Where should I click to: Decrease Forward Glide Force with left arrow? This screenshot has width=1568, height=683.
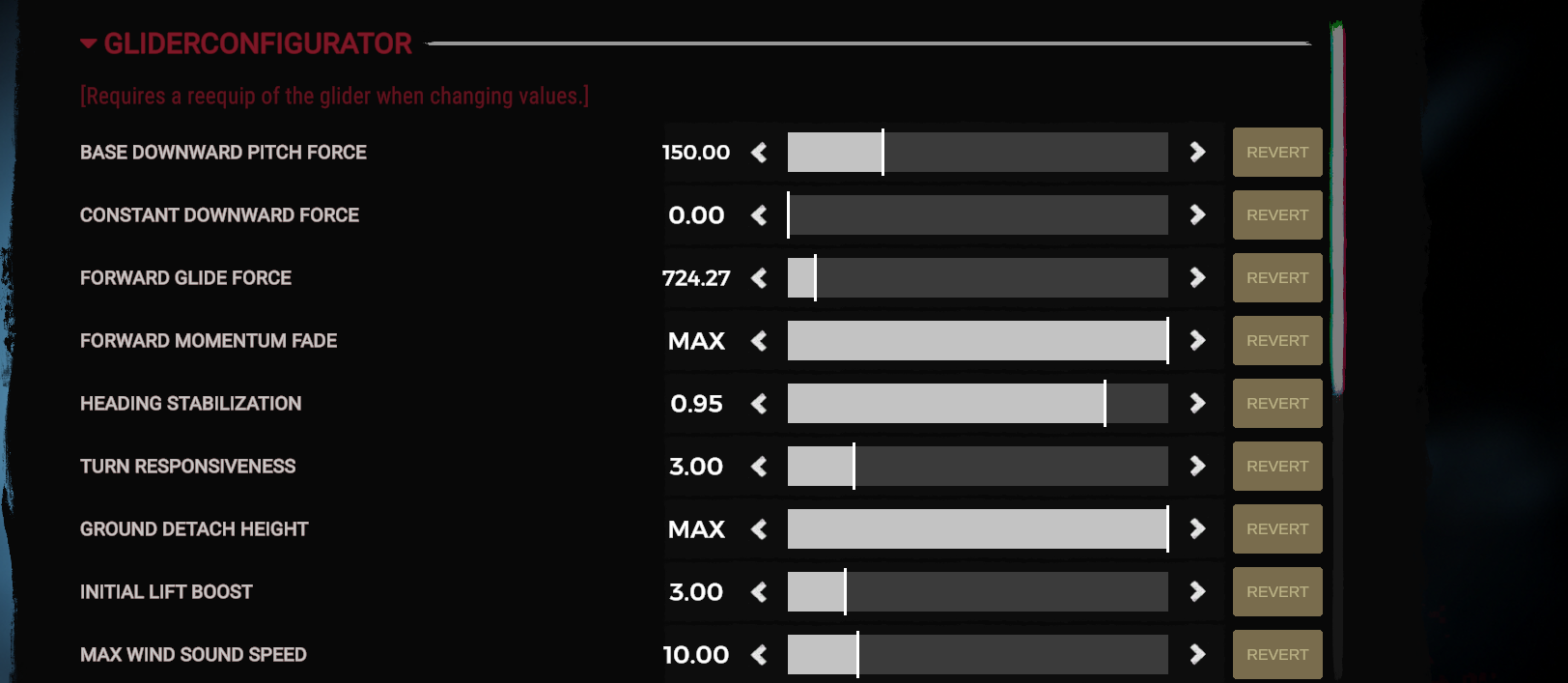pyautogui.click(x=759, y=278)
